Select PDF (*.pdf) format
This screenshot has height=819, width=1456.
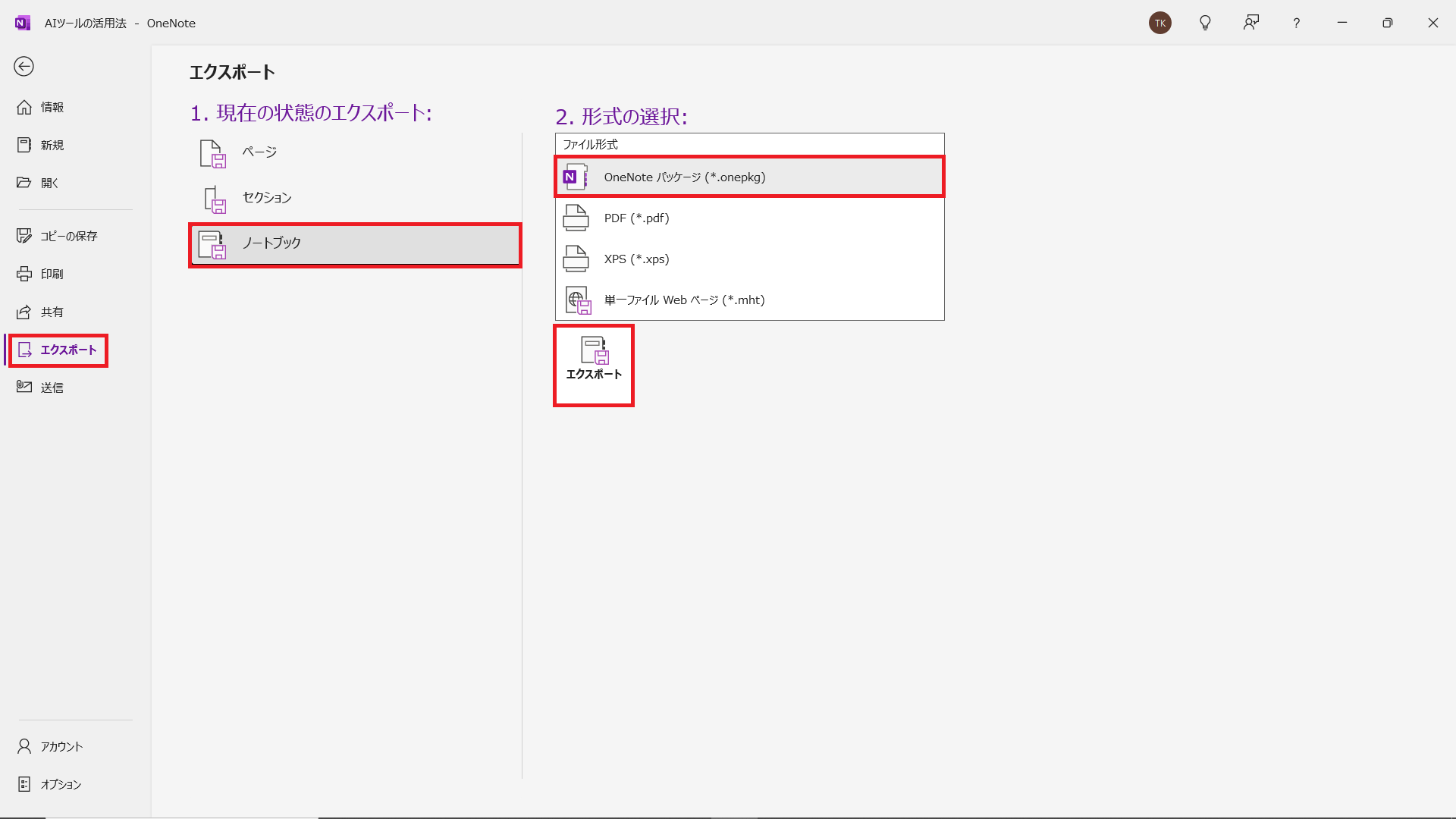click(x=749, y=218)
